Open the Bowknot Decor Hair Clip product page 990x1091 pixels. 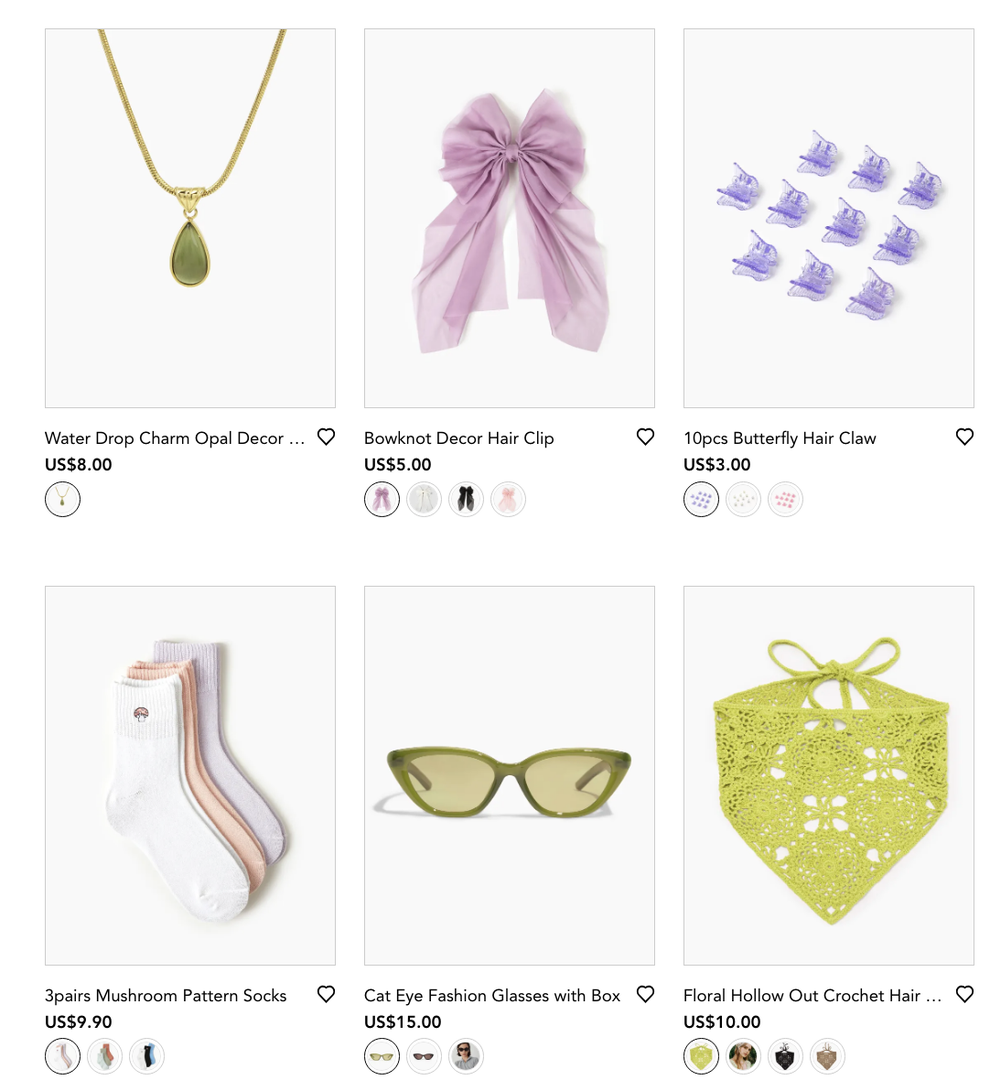[x=458, y=438]
